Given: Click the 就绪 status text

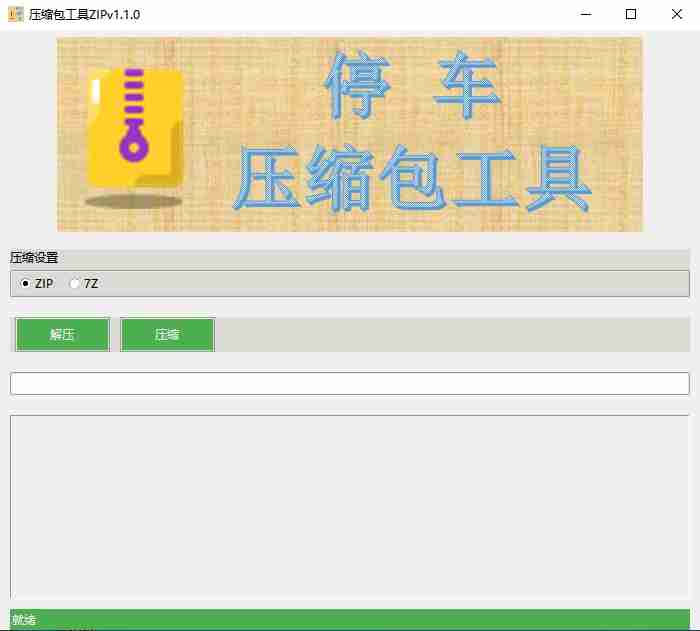Looking at the screenshot, I should point(24,620).
